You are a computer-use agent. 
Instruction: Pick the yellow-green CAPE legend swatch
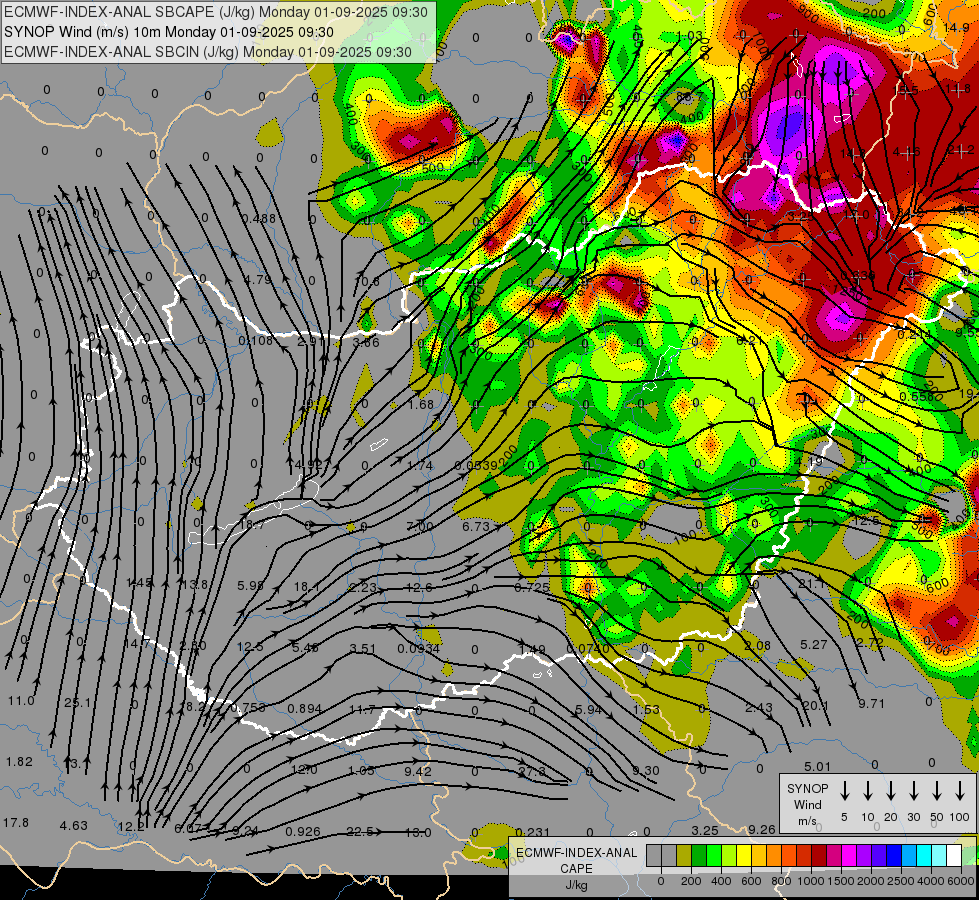point(729,855)
